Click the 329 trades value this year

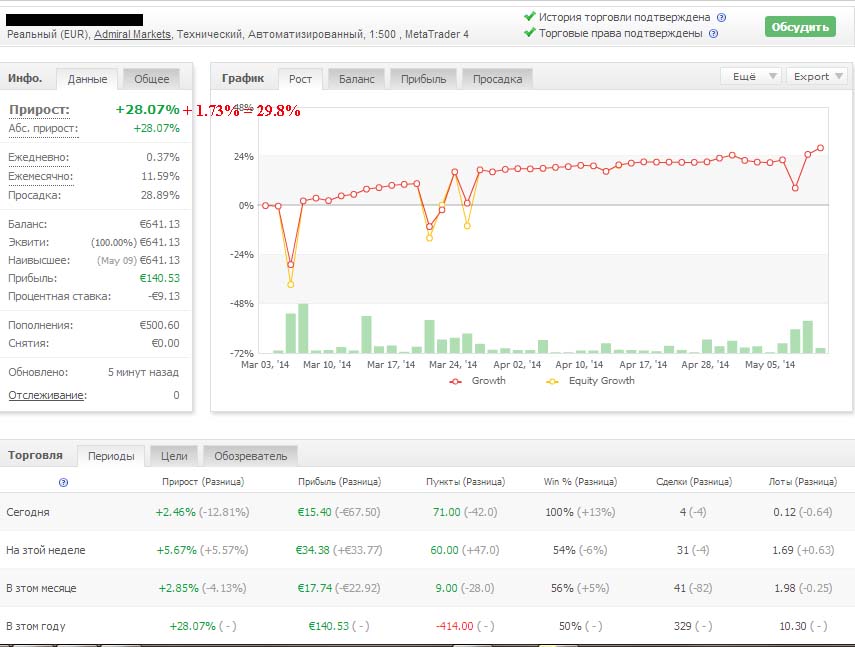[x=682, y=626]
